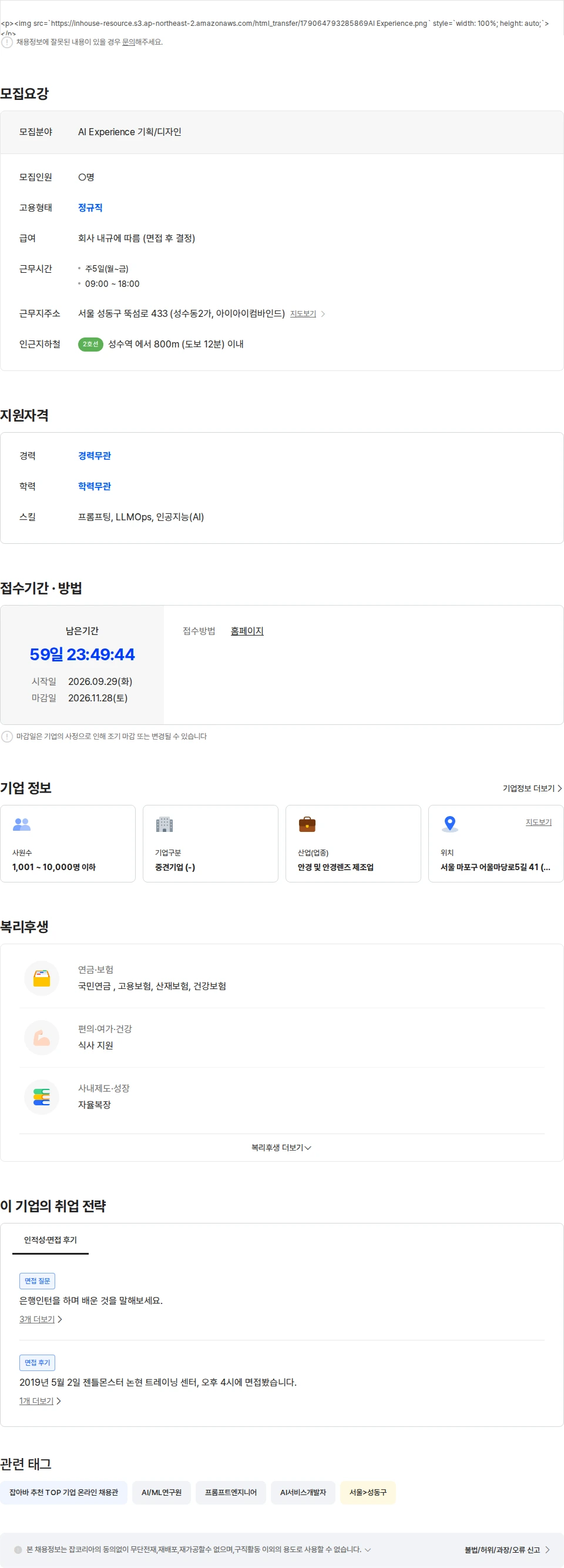Open 기업정보 더보기 link
Image resolution: width=564 pixels, height=1568 pixels.
pyautogui.click(x=529, y=788)
